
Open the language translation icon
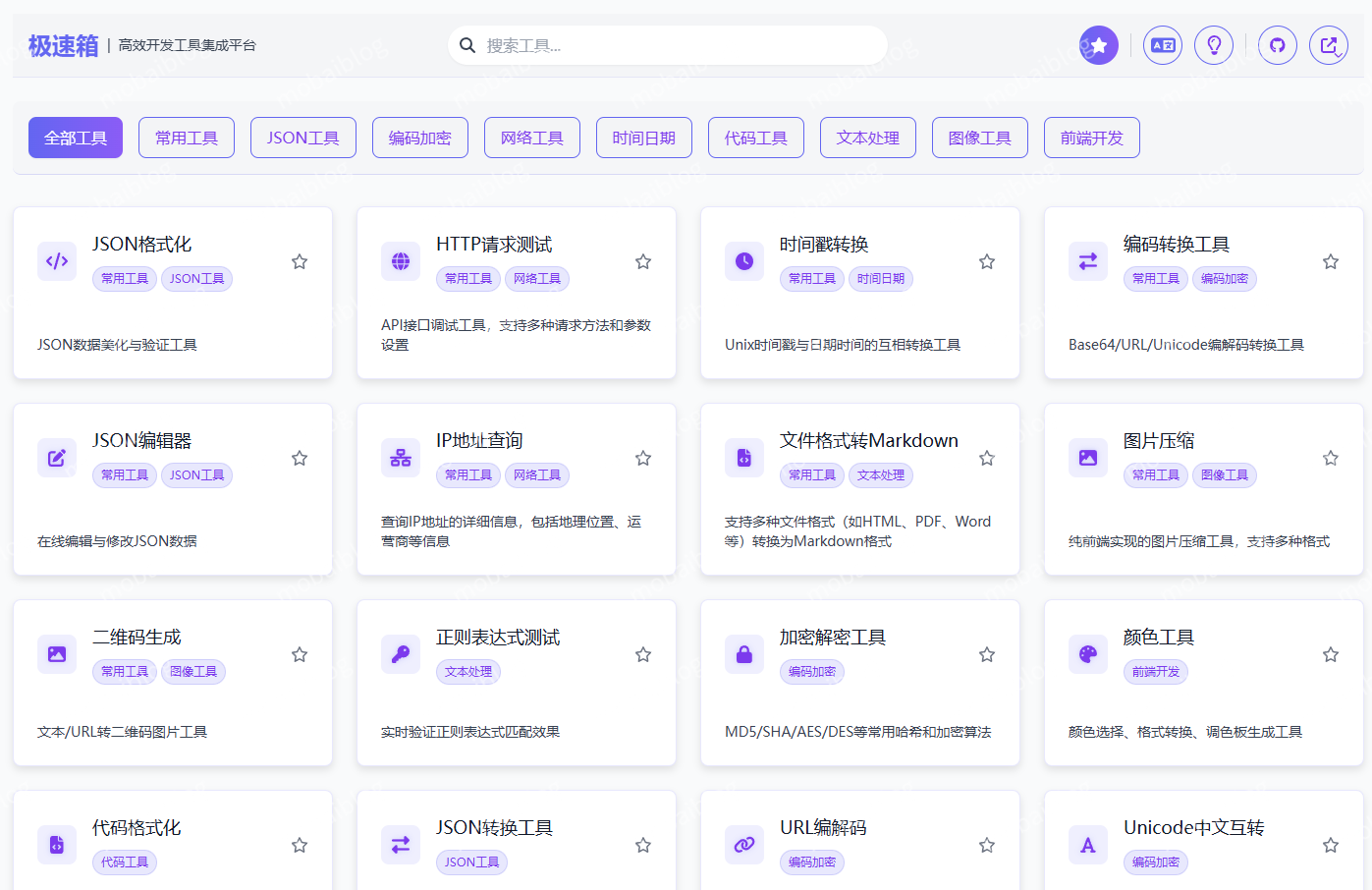(x=1163, y=45)
